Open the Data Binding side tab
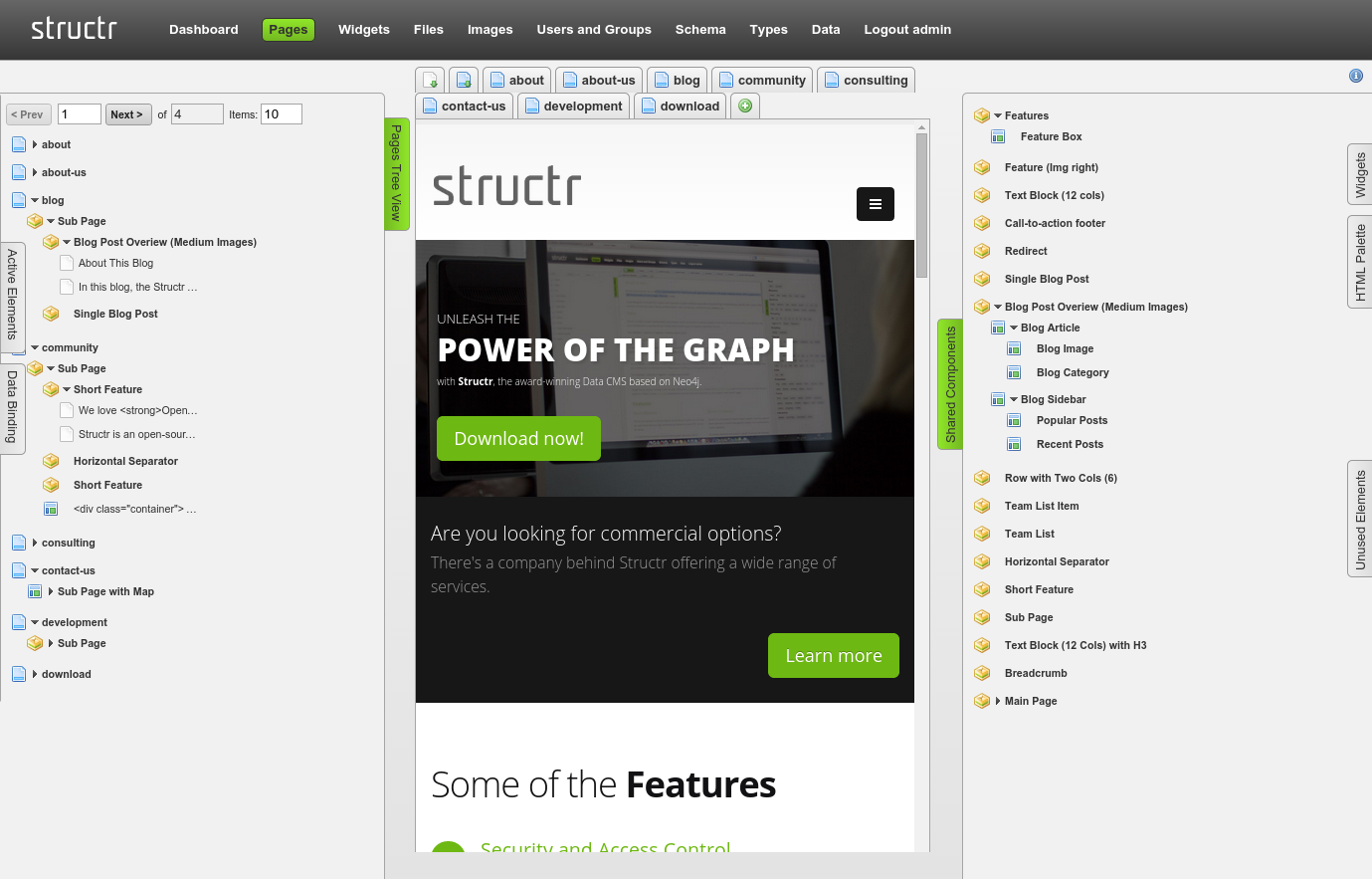The width and height of the screenshot is (1372, 879). [12, 408]
